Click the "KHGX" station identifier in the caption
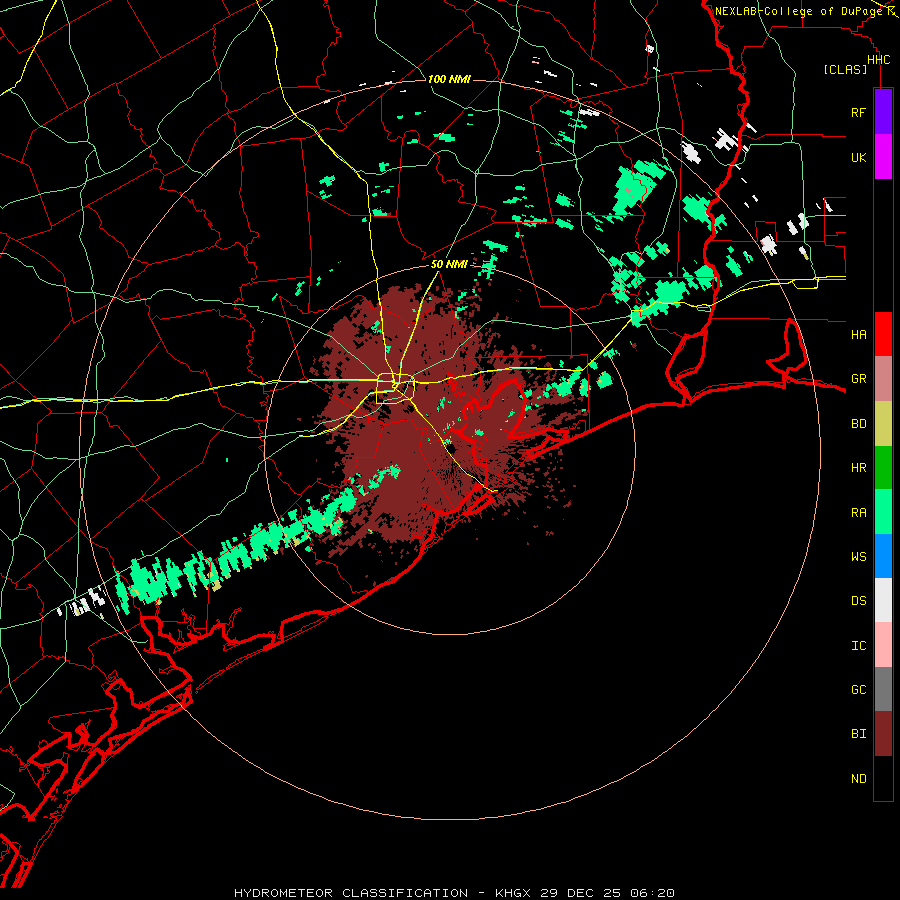This screenshot has height=900, width=900. coord(513,893)
